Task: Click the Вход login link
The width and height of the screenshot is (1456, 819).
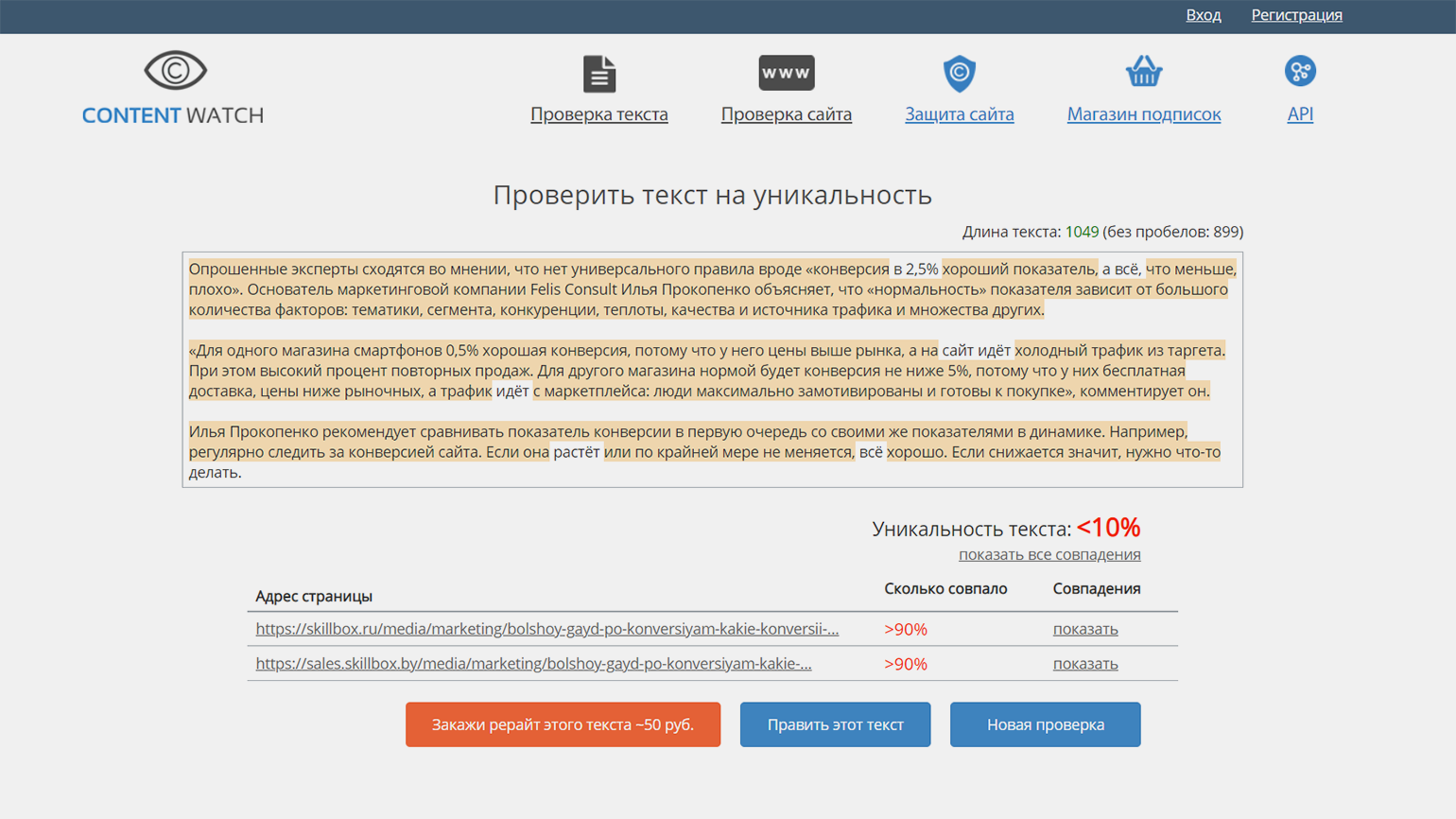Action: click(x=1203, y=15)
